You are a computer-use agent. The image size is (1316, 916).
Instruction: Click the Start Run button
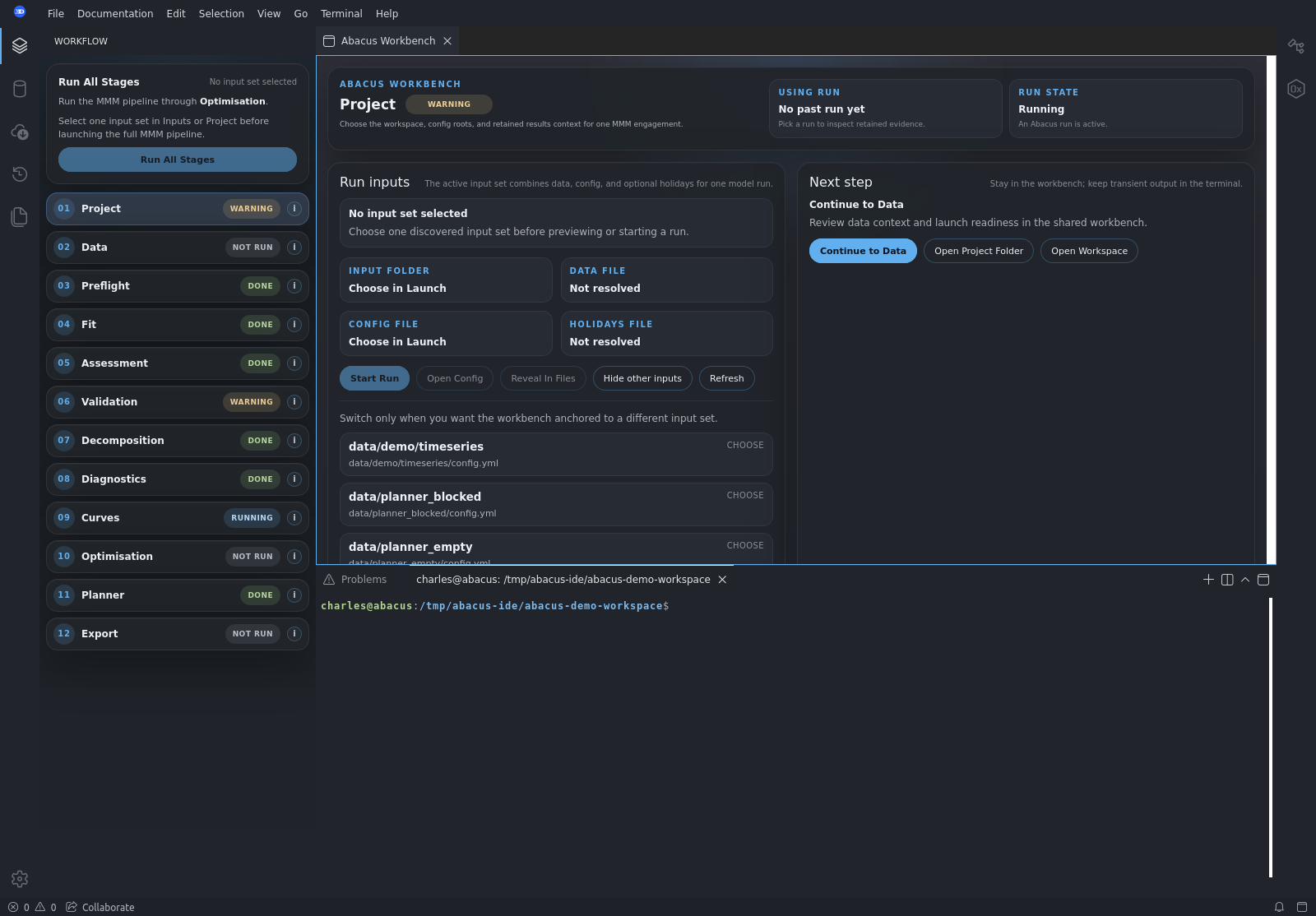tap(374, 378)
